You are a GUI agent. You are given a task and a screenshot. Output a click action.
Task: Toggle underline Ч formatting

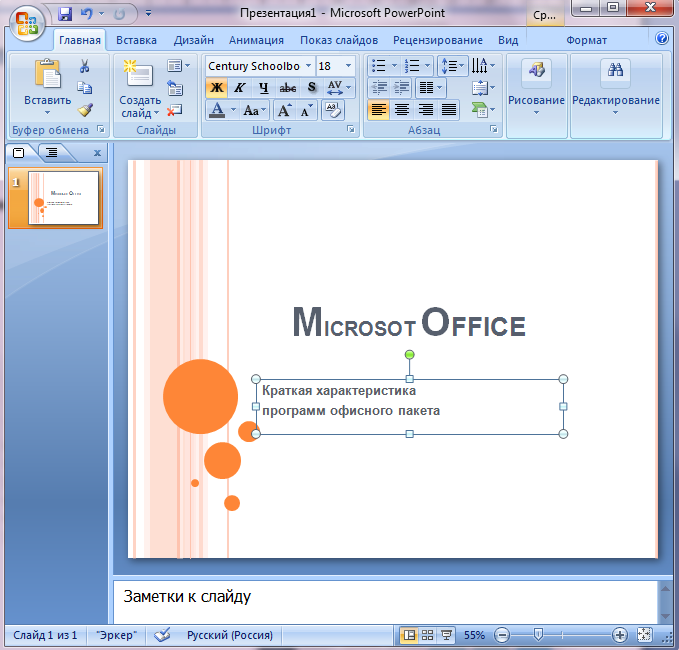264,88
